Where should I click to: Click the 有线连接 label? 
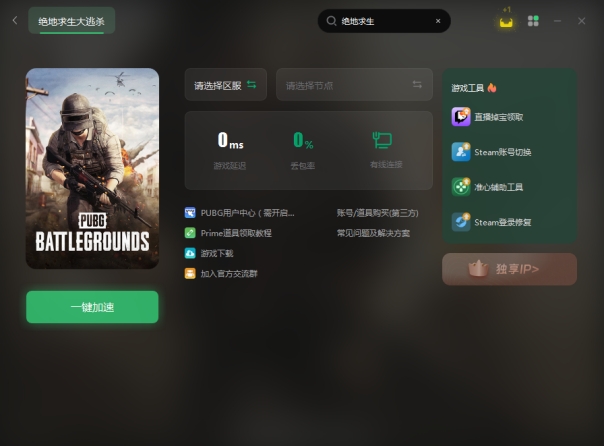386,165
